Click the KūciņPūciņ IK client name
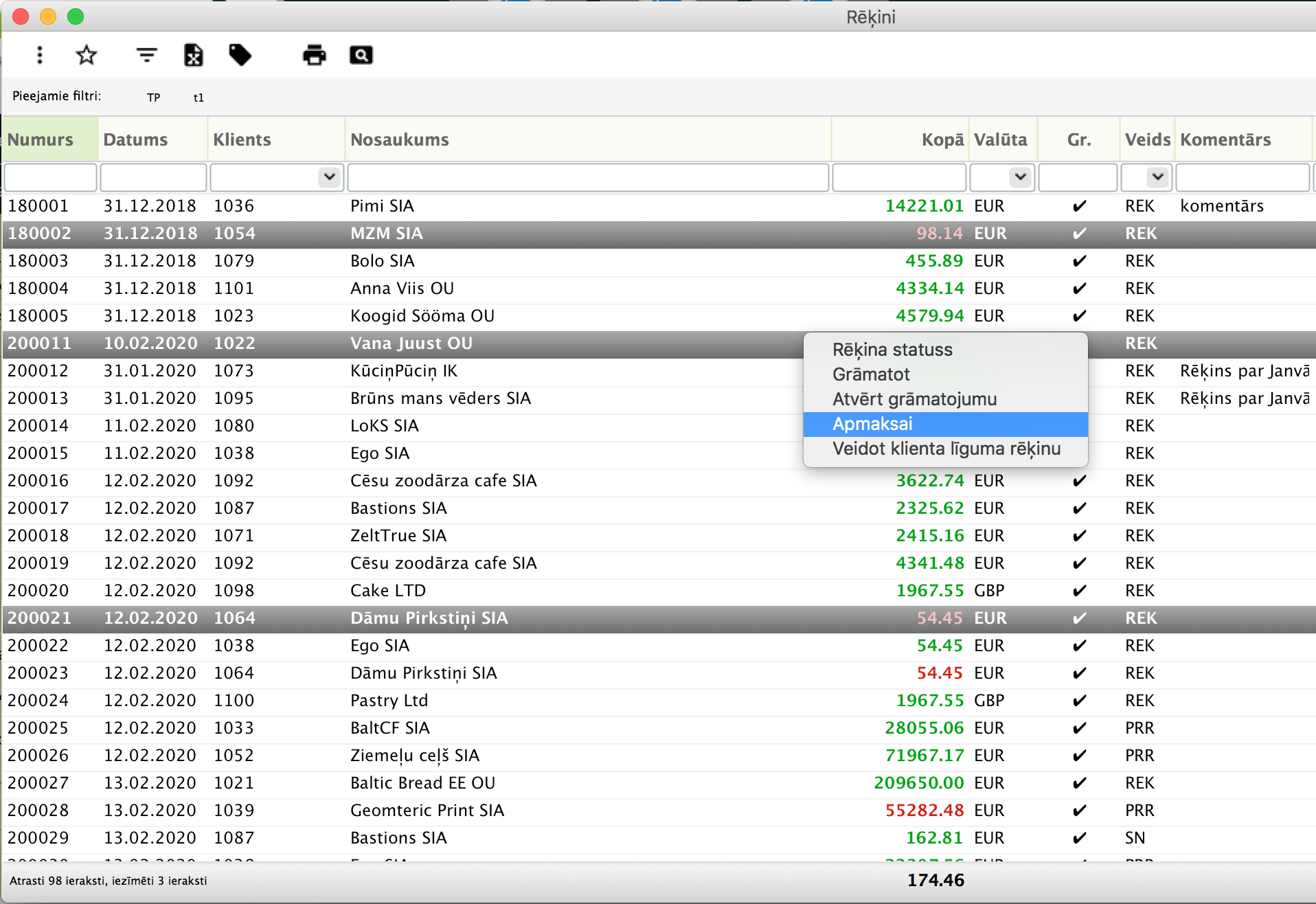1316x904 pixels. (404, 372)
